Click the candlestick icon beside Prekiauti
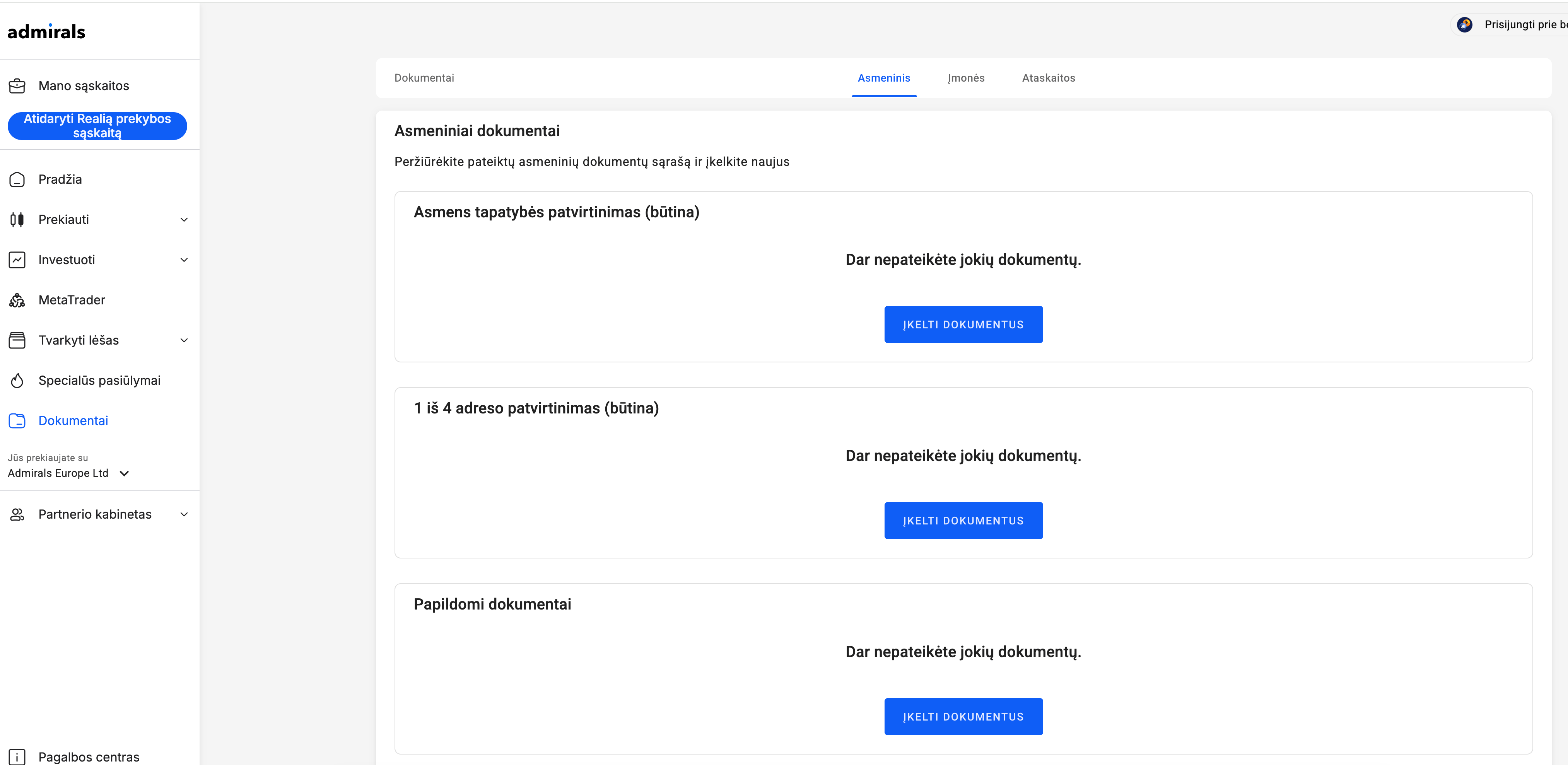The width and height of the screenshot is (1568, 765). (17, 220)
